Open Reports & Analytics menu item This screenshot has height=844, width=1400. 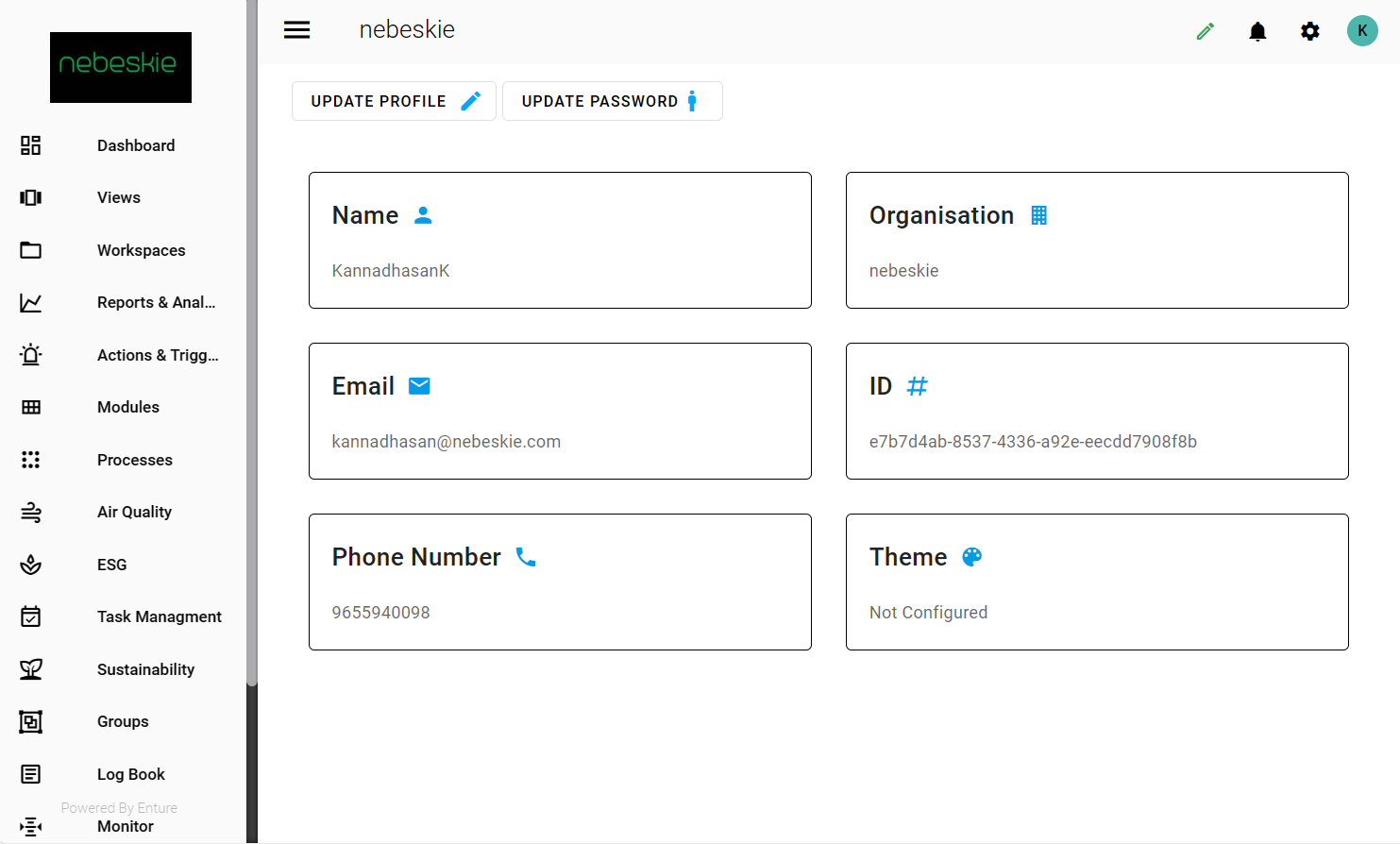click(x=156, y=302)
